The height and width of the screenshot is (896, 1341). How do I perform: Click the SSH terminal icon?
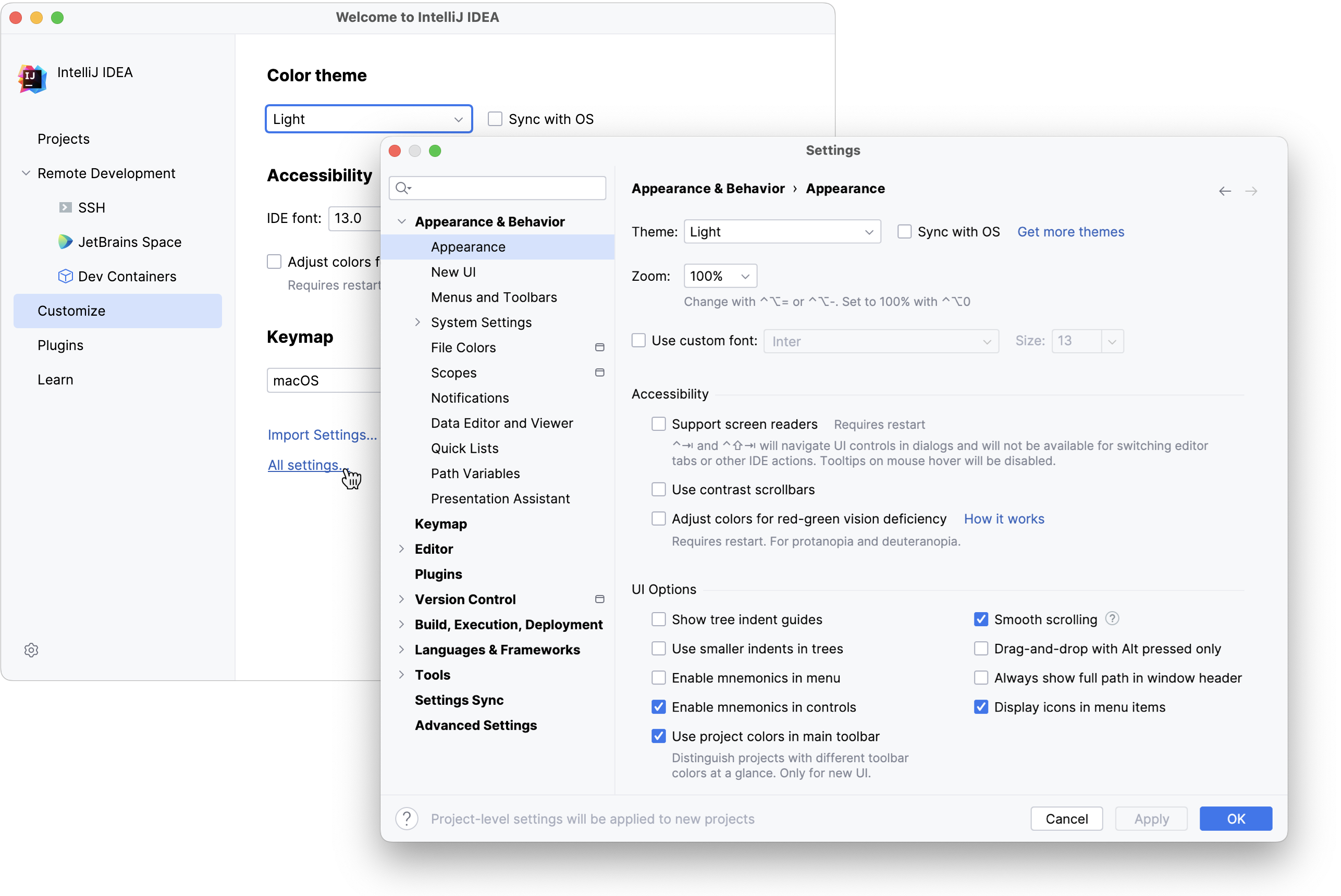click(x=65, y=207)
